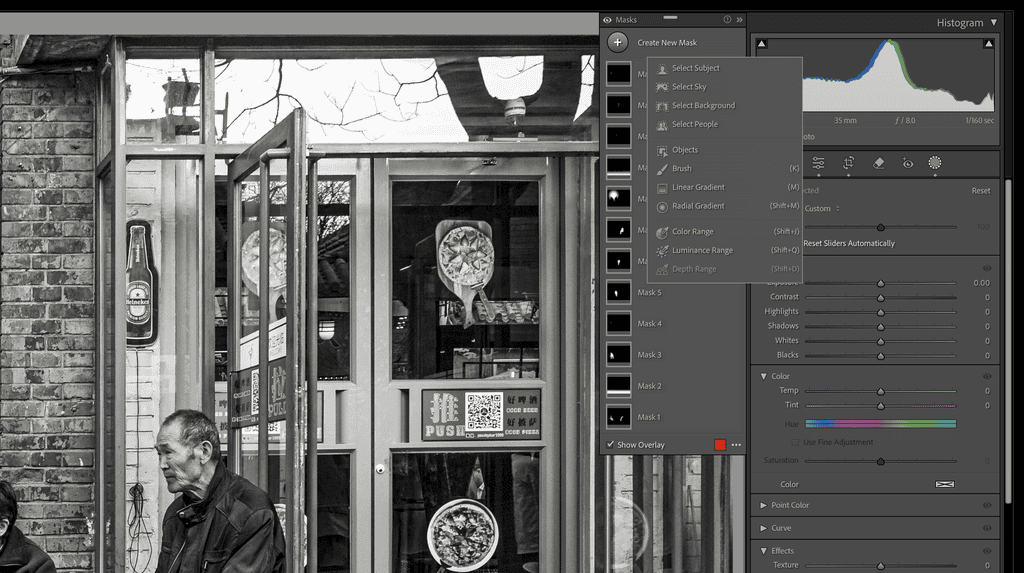
Task: Select the Healing eraser tool icon
Action: point(878,163)
